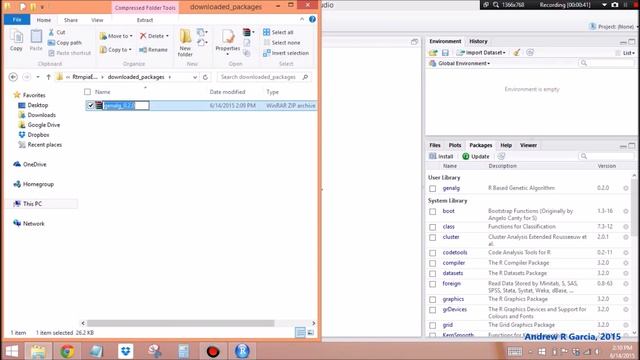Click the load workspace icon in Environment pane
Screen dimensions: 640x360
click(433, 53)
